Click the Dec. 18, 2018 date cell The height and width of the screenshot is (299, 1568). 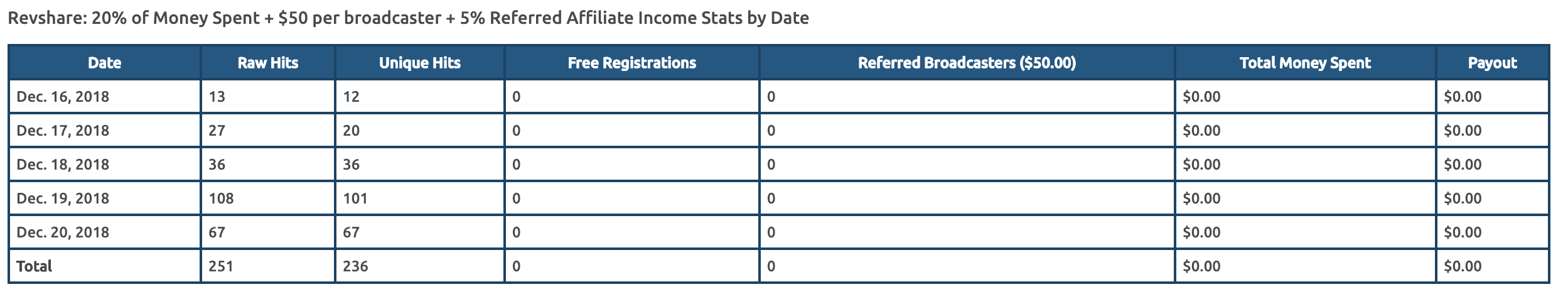click(x=63, y=165)
